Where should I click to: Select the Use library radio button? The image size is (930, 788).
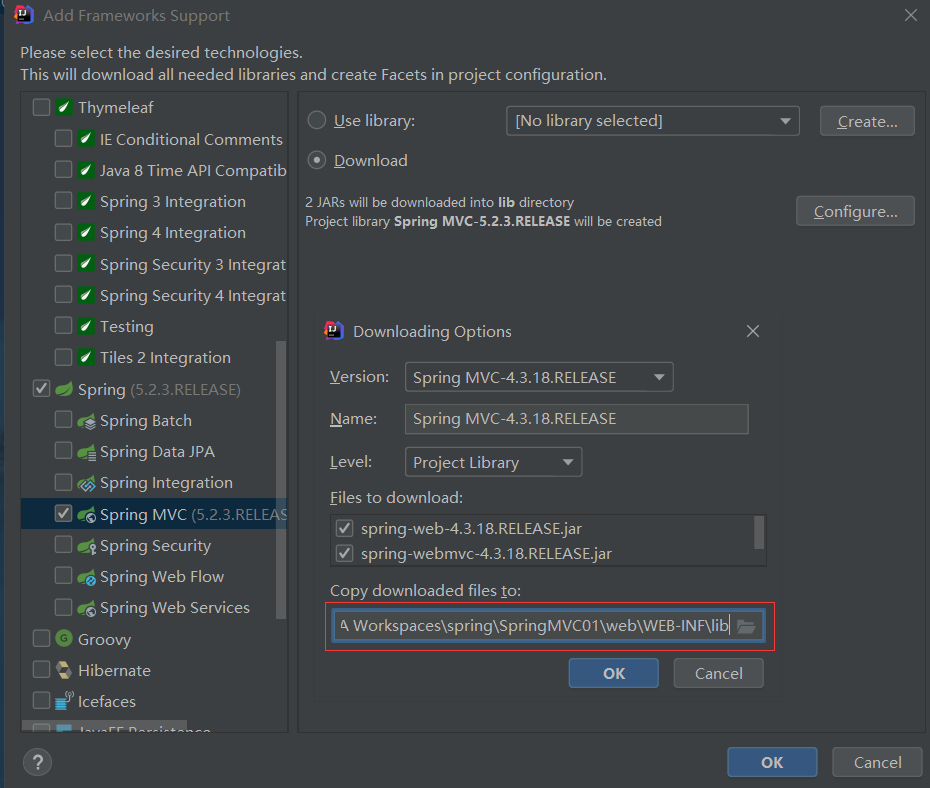coord(317,120)
